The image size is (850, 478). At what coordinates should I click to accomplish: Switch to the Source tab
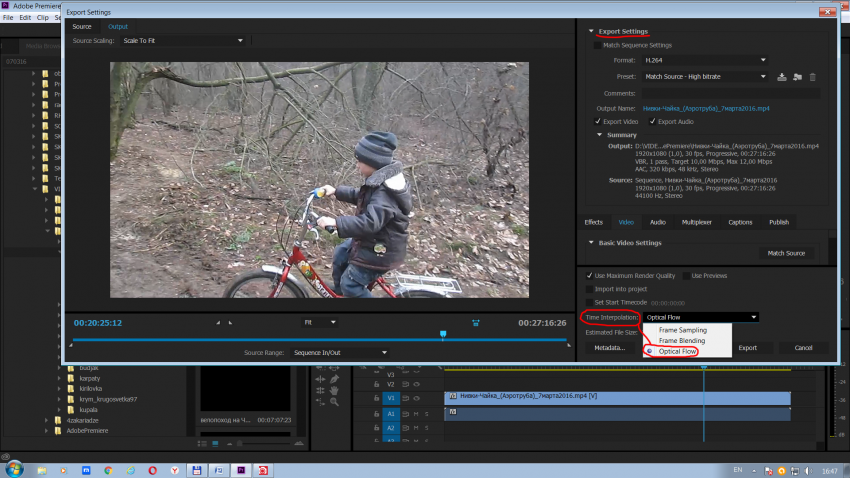82,27
